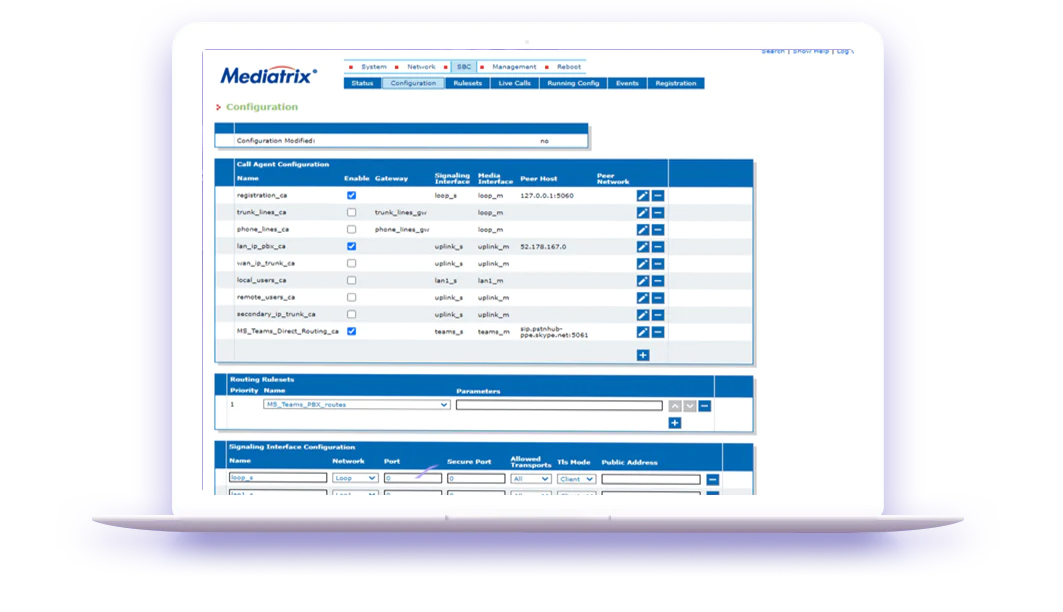Open the lan_ip_pbx_ca edit pencil

[x=643, y=247]
